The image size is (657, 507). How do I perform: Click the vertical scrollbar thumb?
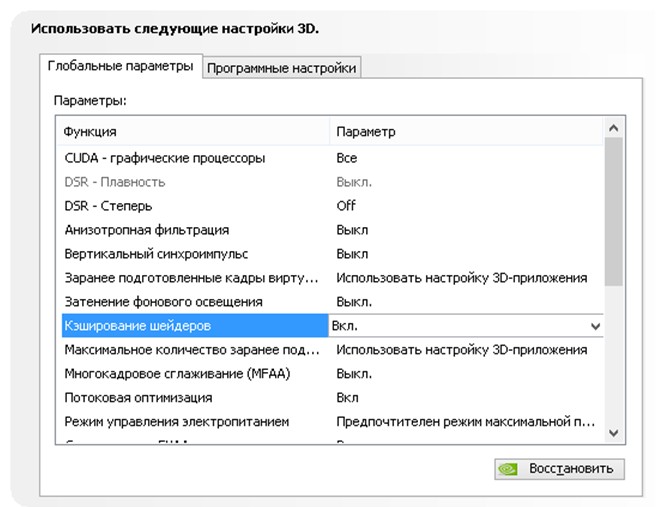click(615, 212)
